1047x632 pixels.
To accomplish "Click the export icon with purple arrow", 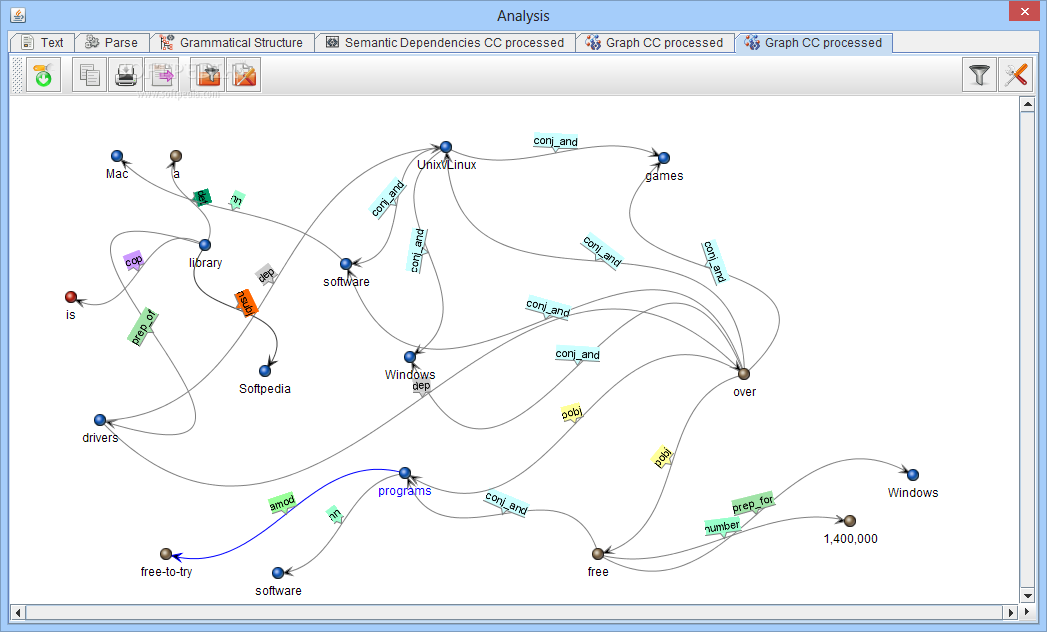I will pos(162,75).
